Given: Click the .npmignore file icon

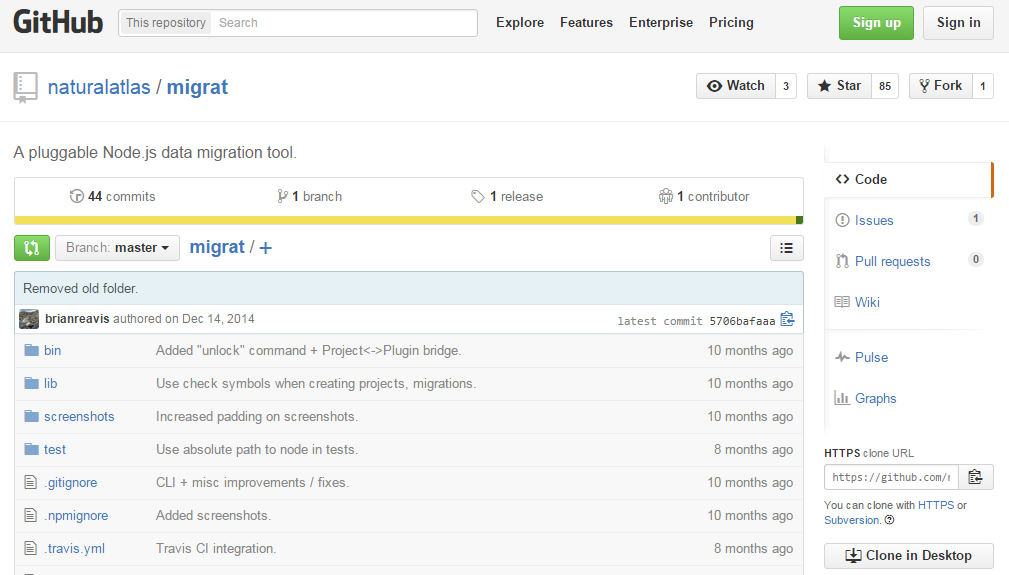Looking at the screenshot, I should pos(30,515).
